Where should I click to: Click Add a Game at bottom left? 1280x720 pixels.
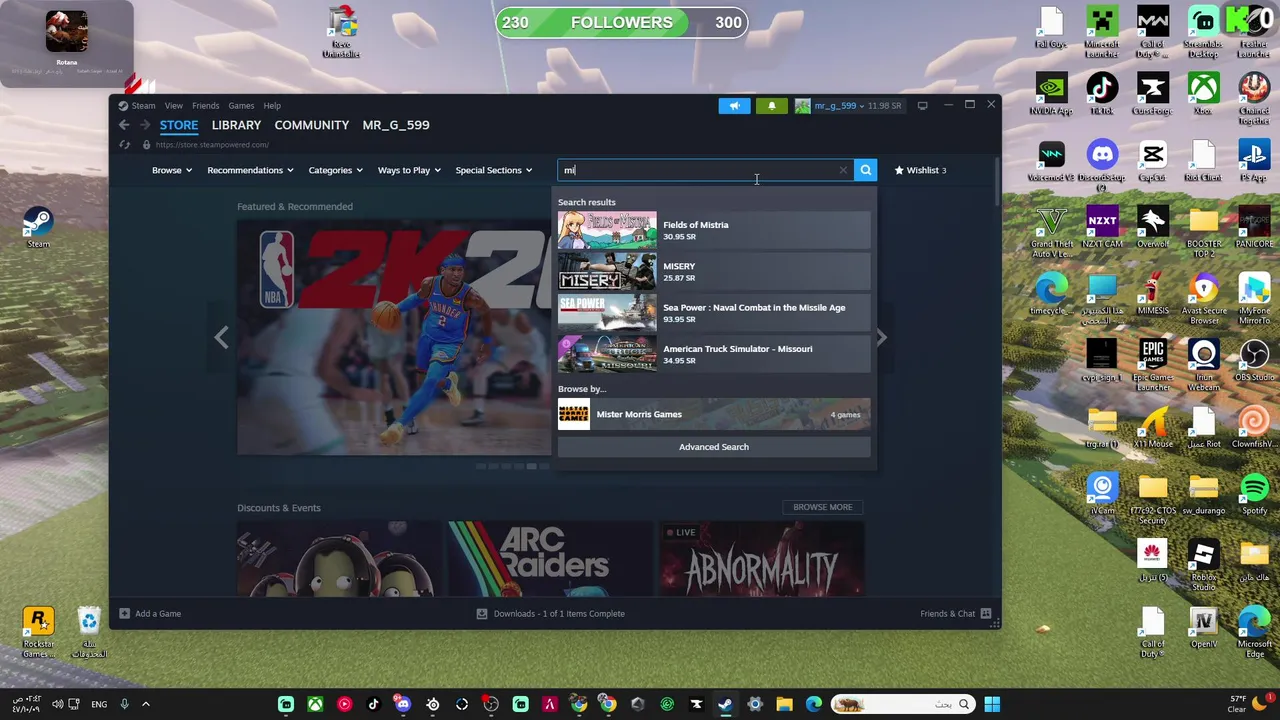(x=150, y=613)
